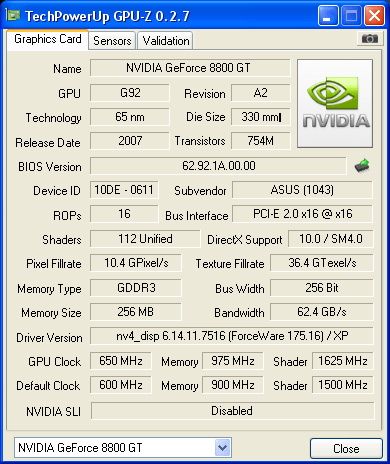Open the Validation tab
Screen dimensions: 390x464
tap(166, 41)
